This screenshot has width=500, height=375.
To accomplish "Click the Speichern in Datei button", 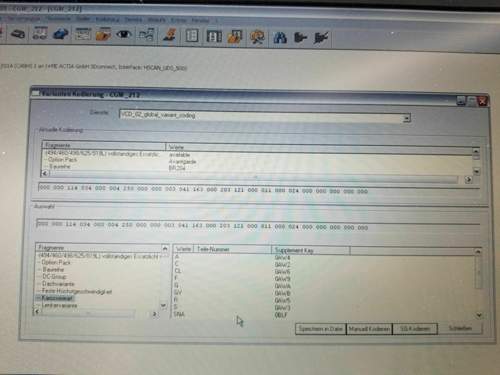I will tap(321, 329).
